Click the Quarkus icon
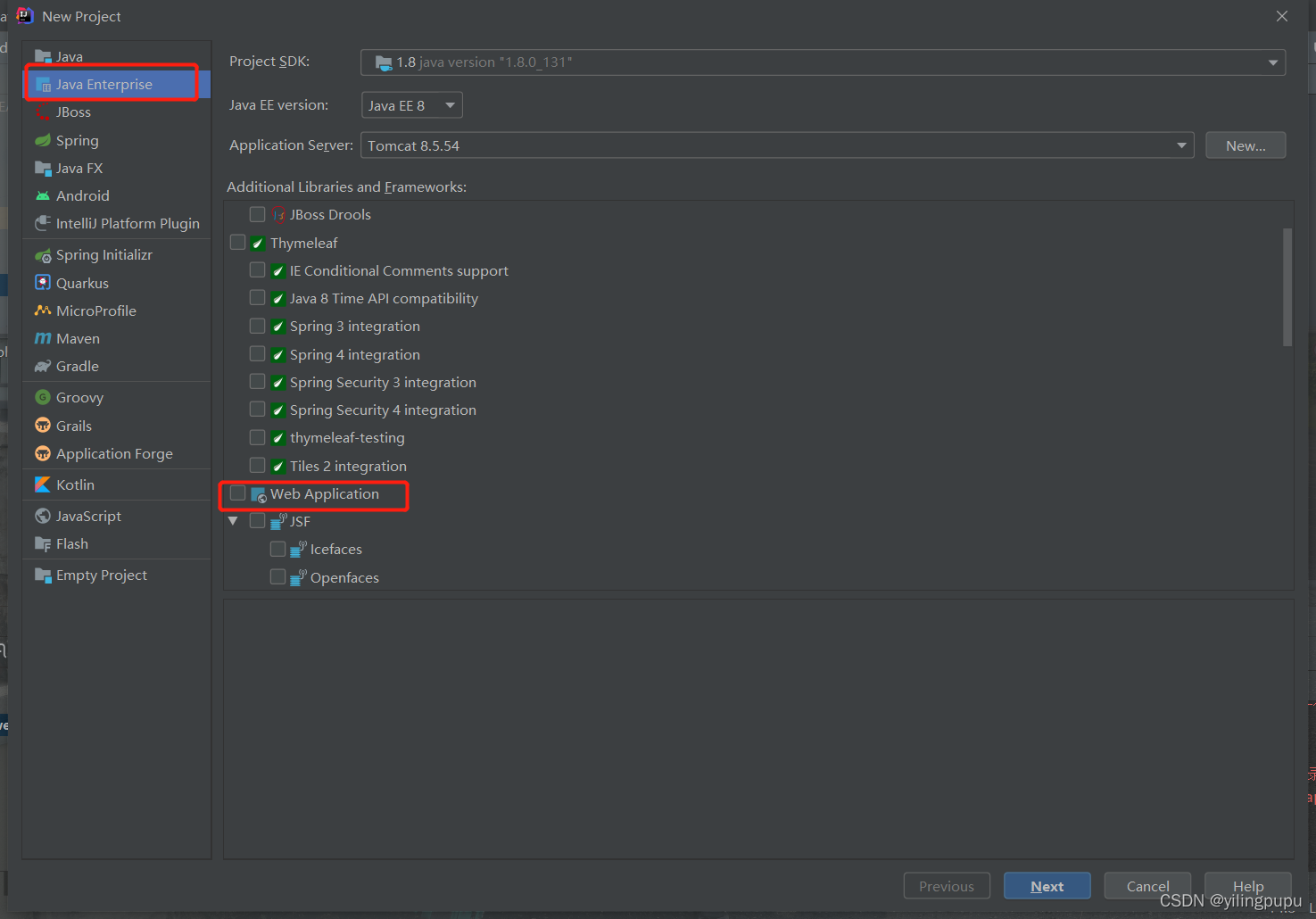This screenshot has width=1316, height=919. 43,283
